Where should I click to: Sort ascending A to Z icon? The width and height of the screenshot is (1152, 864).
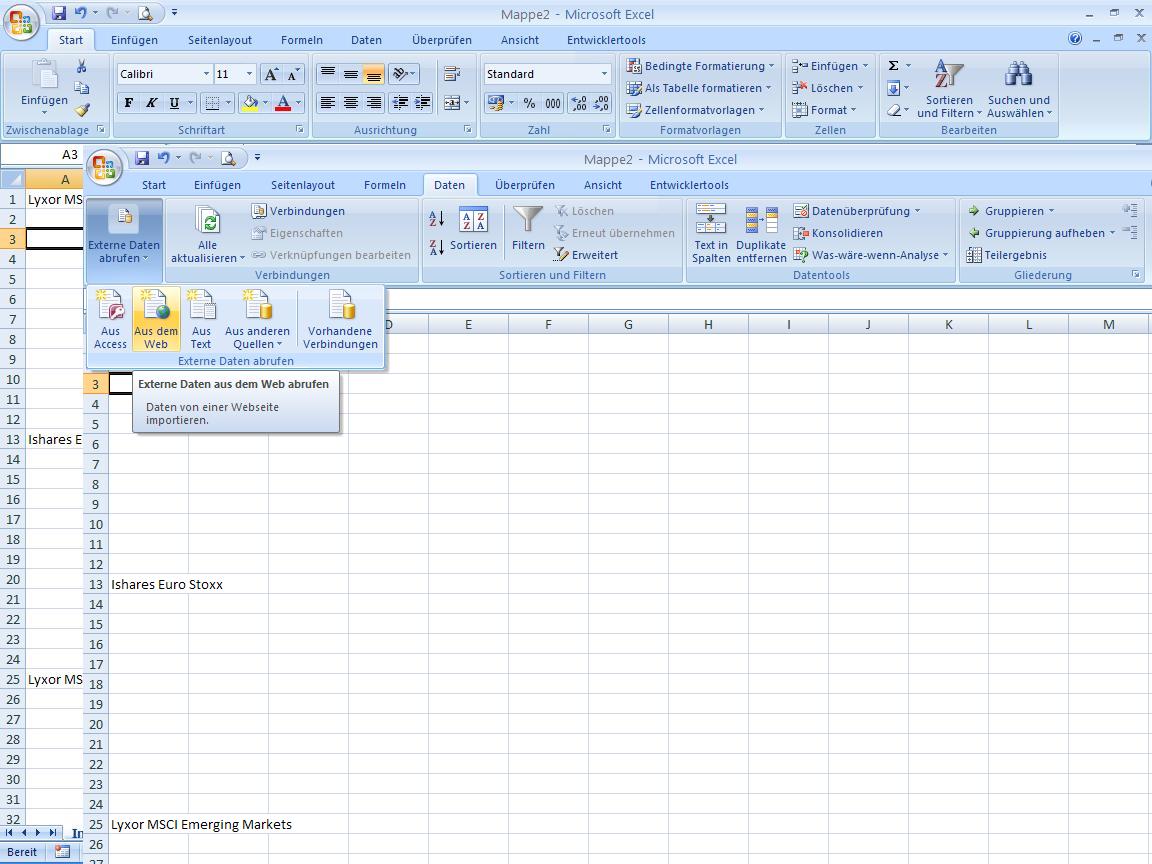click(436, 218)
